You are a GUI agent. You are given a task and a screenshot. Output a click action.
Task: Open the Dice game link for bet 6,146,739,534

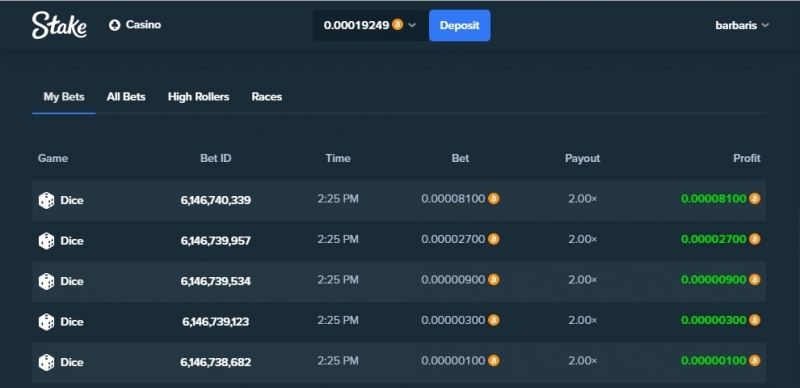[72, 281]
